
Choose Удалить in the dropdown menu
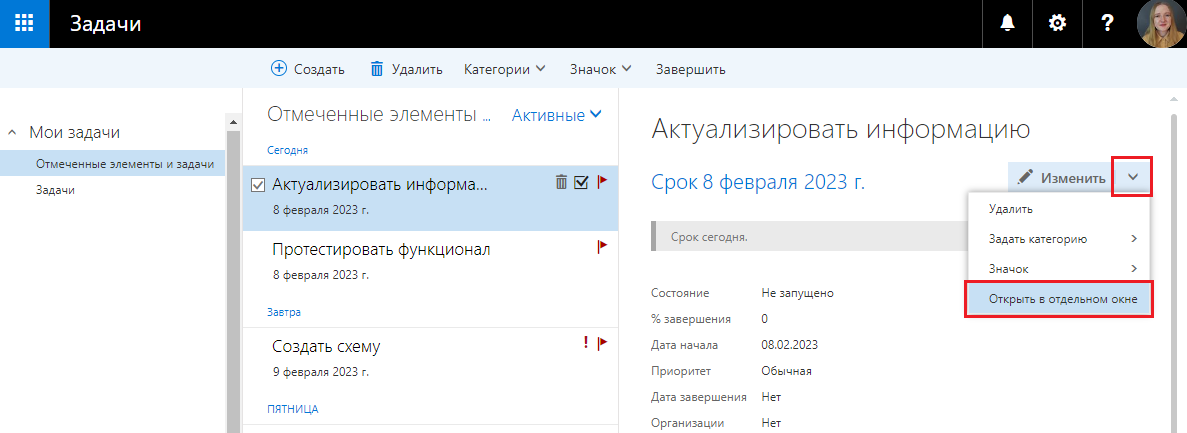tap(1010, 209)
